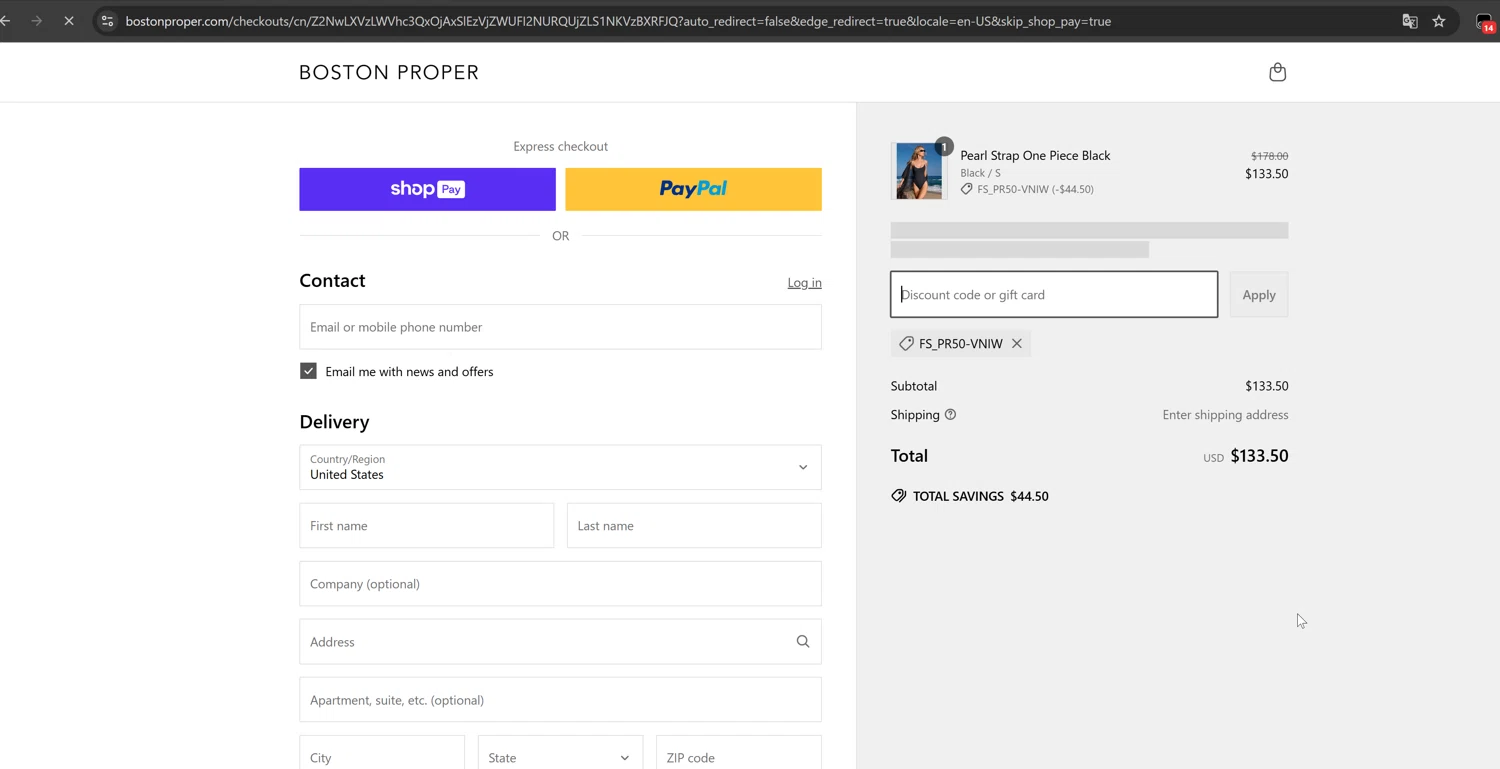Click the Pearl Strap One Piece thumbnail
Image resolution: width=1500 pixels, height=769 pixels.
point(918,171)
